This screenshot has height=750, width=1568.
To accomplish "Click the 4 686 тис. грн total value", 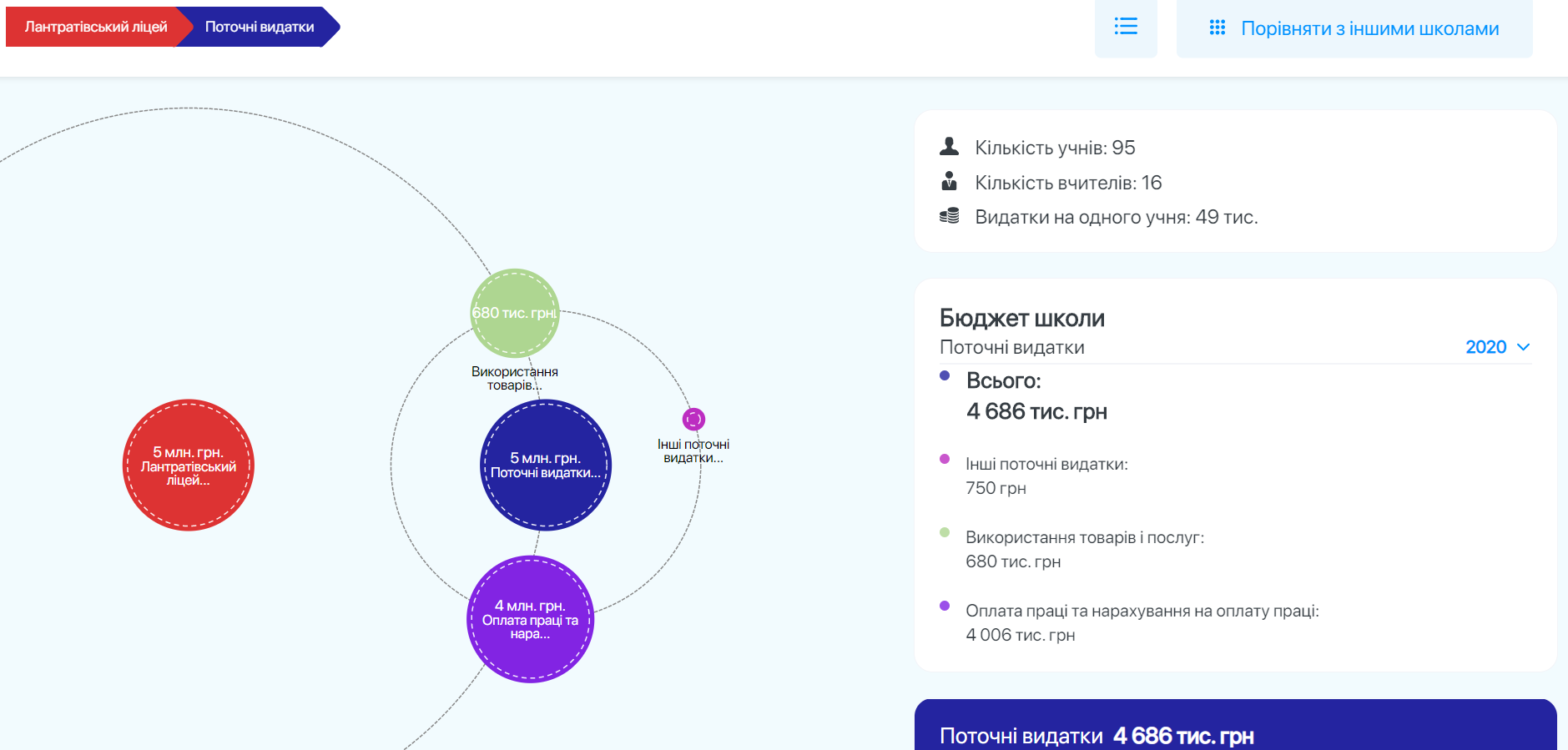I will 1036,411.
